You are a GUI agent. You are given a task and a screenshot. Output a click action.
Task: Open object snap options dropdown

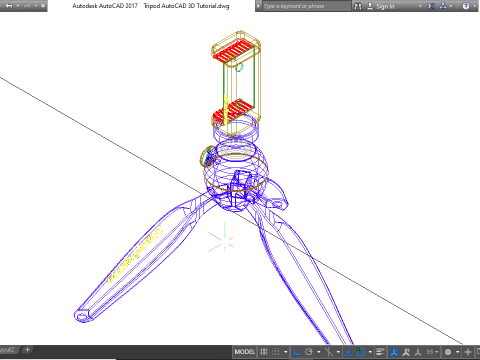pos(370,352)
